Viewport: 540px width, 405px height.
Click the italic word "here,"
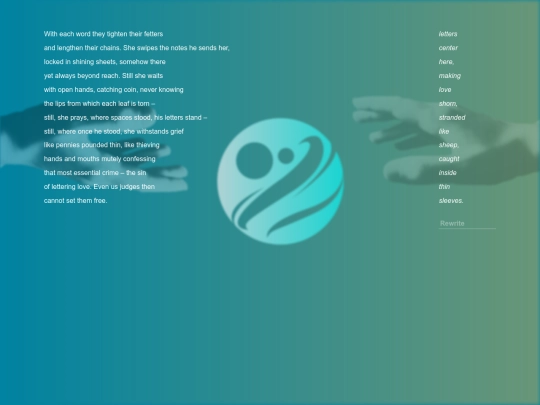coord(446,62)
